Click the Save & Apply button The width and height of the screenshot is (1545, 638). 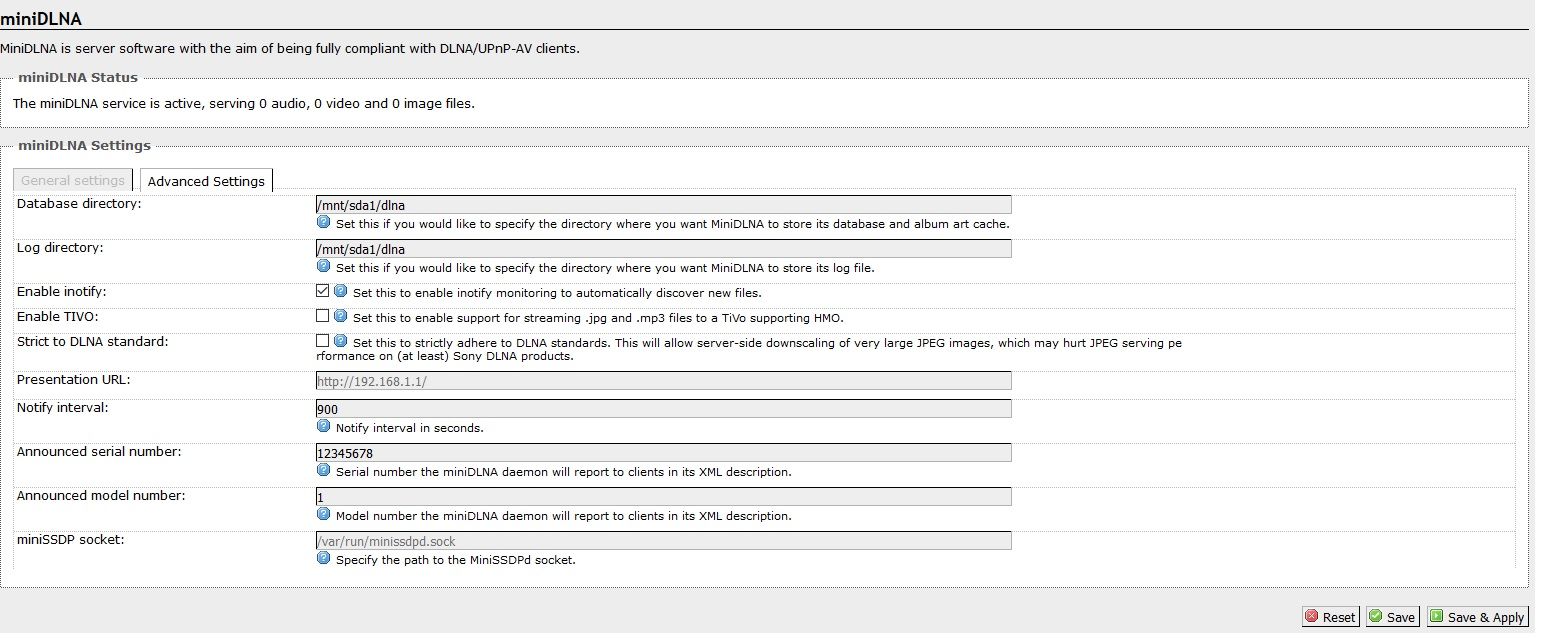(1477, 617)
